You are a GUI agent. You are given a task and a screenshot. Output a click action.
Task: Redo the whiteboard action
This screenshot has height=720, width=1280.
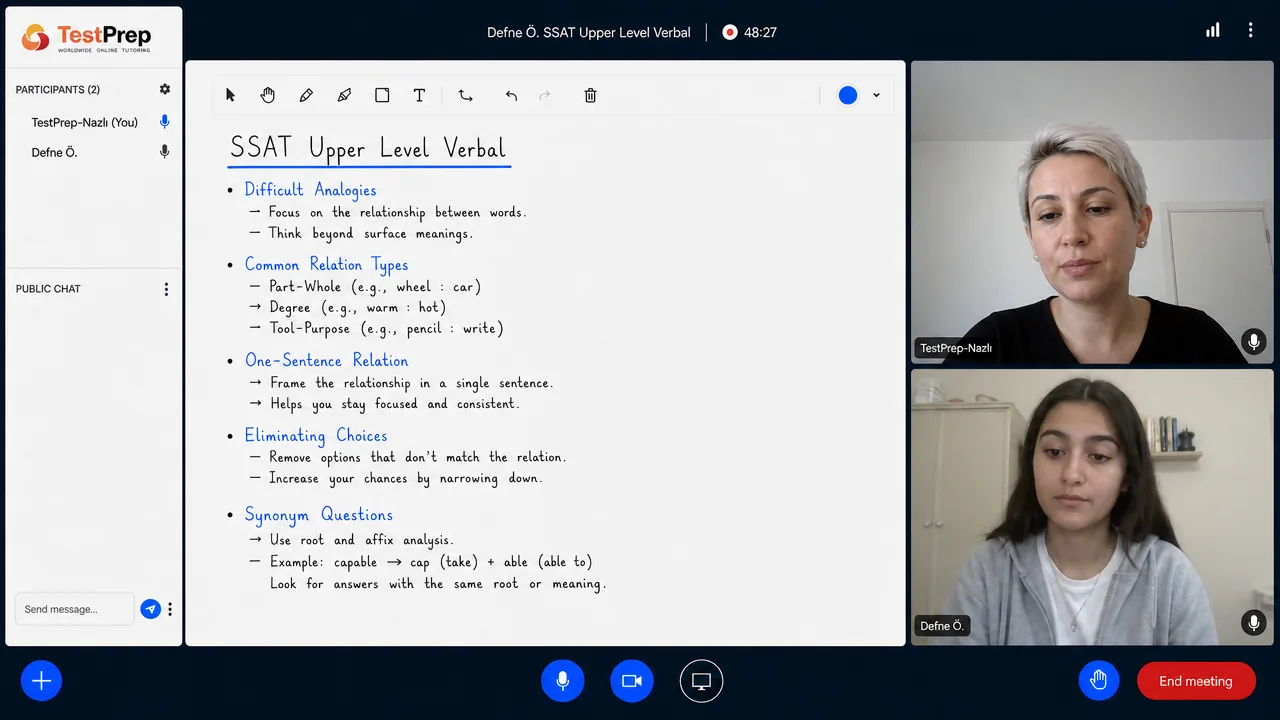[545, 95]
